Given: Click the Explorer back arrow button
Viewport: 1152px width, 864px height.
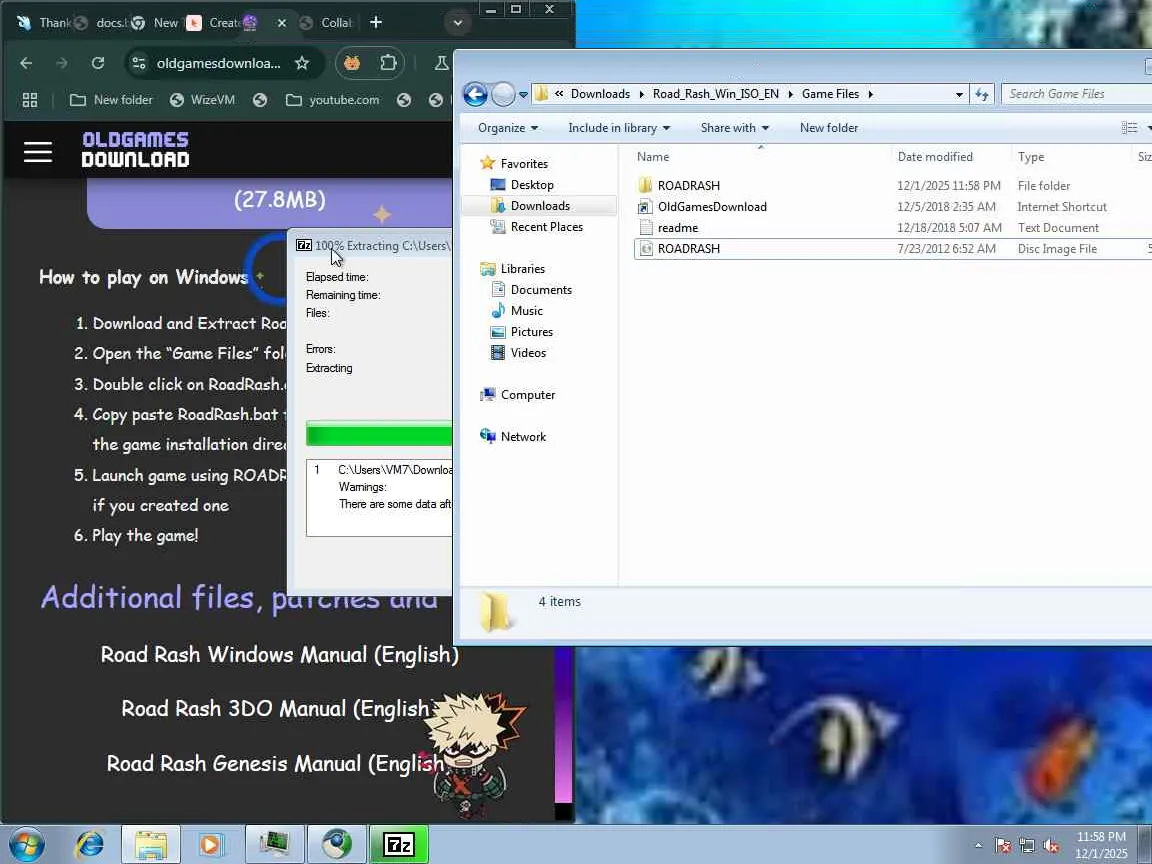Looking at the screenshot, I should coord(475,94).
